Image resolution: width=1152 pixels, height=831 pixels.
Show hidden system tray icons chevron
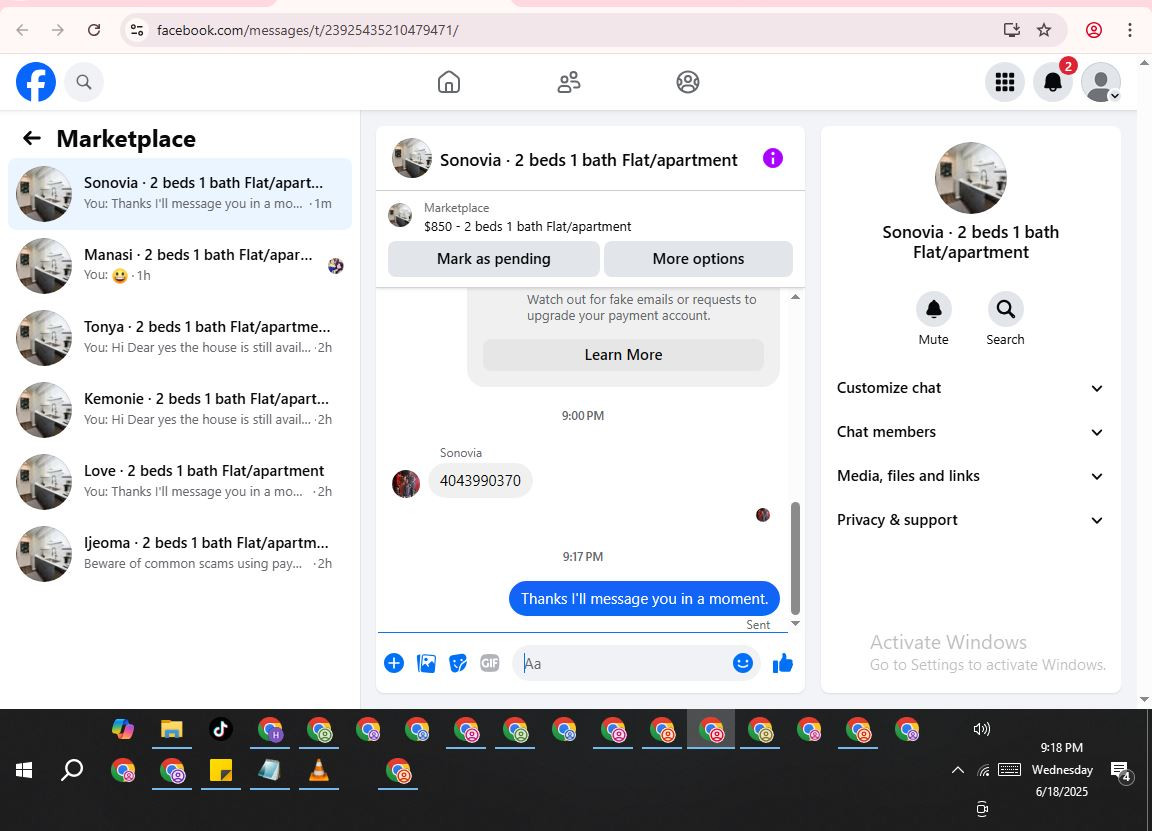(957, 770)
